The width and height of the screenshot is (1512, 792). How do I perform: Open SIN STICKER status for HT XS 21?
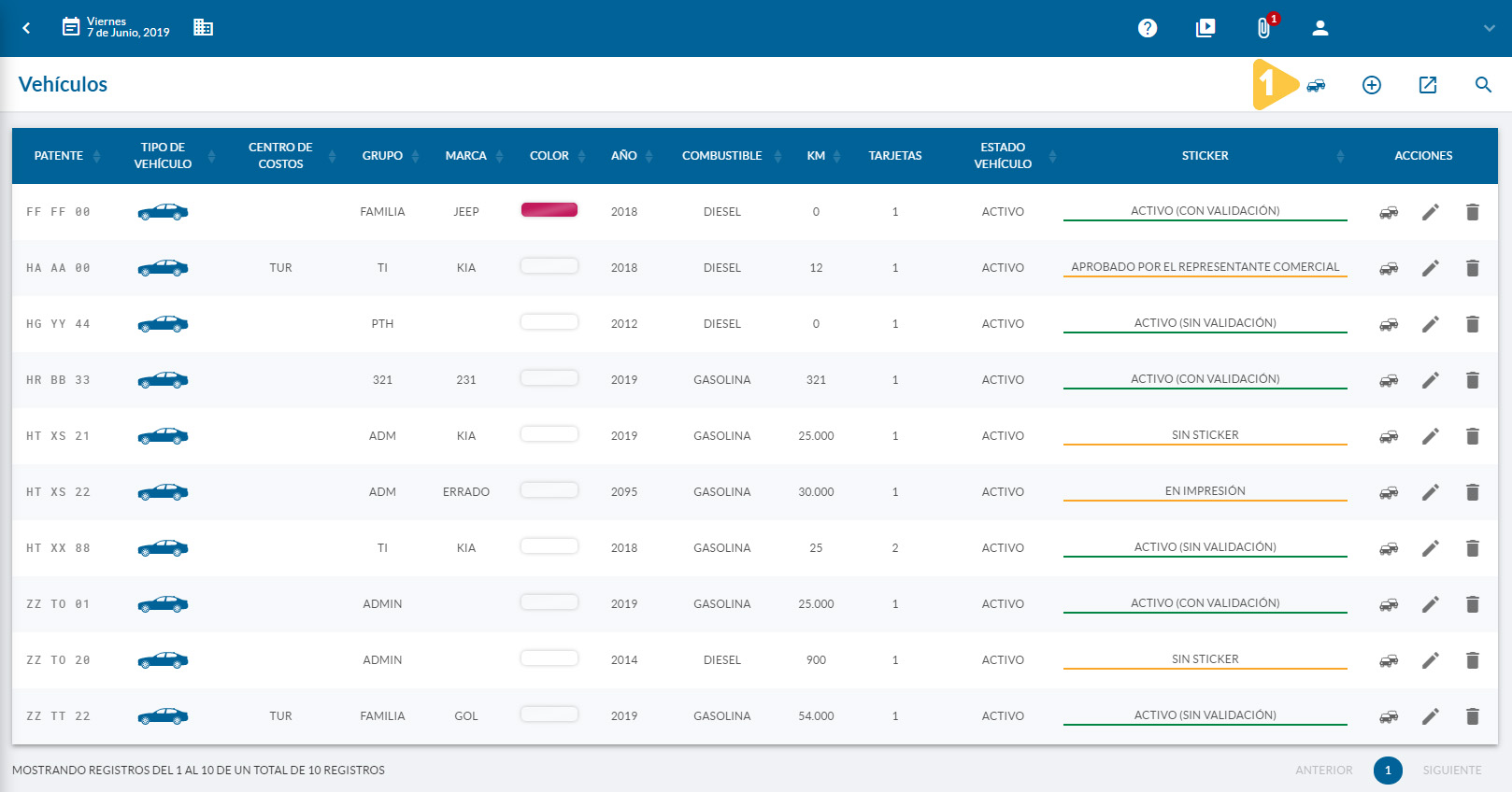1205,435
